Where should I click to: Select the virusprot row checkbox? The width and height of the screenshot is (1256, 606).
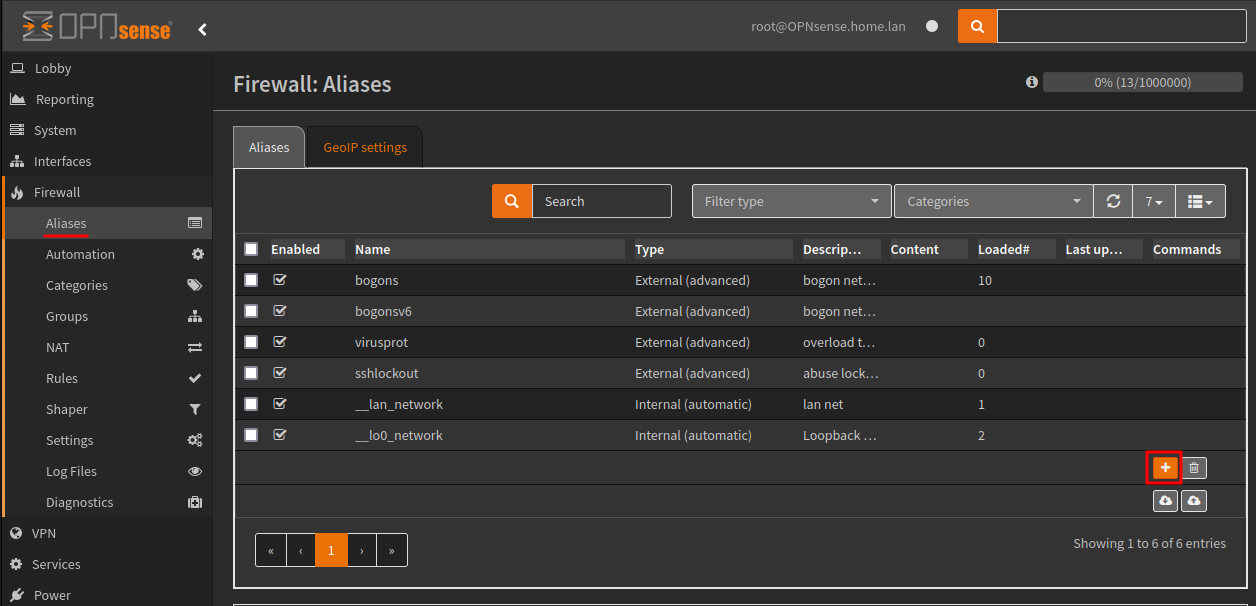click(x=251, y=342)
